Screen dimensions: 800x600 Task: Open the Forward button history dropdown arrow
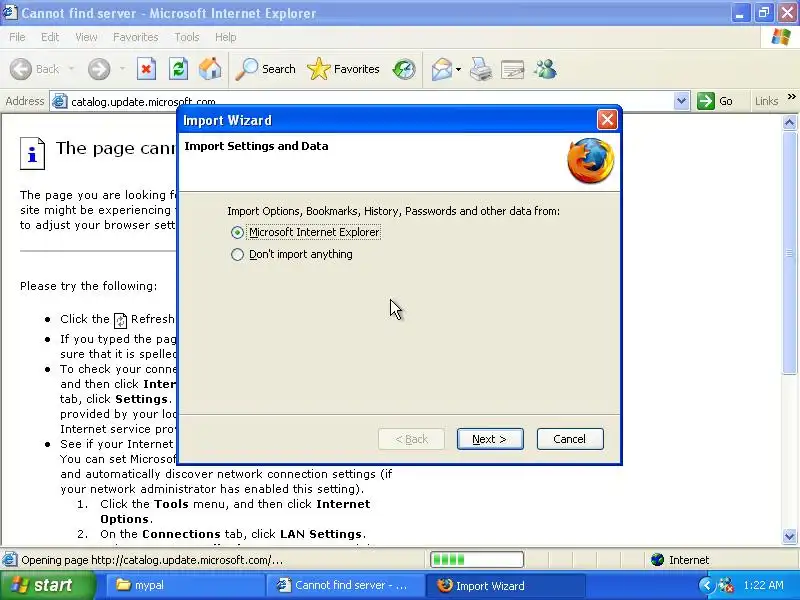122,69
